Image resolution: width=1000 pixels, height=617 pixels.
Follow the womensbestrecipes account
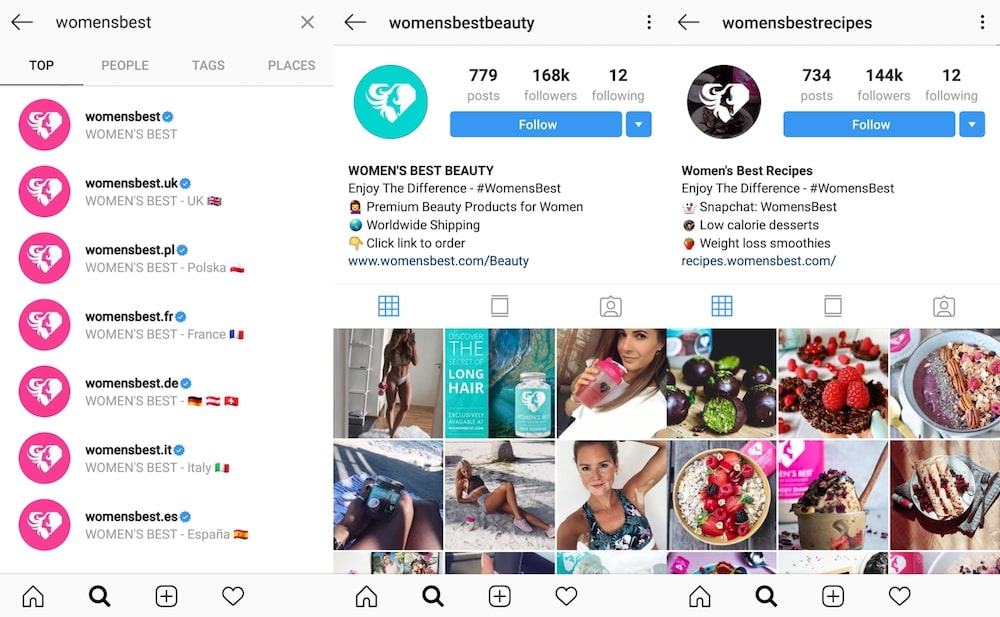click(869, 124)
